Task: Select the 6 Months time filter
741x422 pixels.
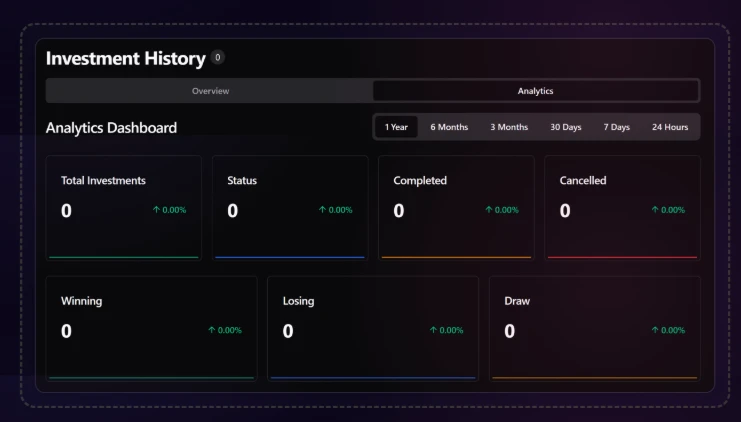Action: [449, 127]
